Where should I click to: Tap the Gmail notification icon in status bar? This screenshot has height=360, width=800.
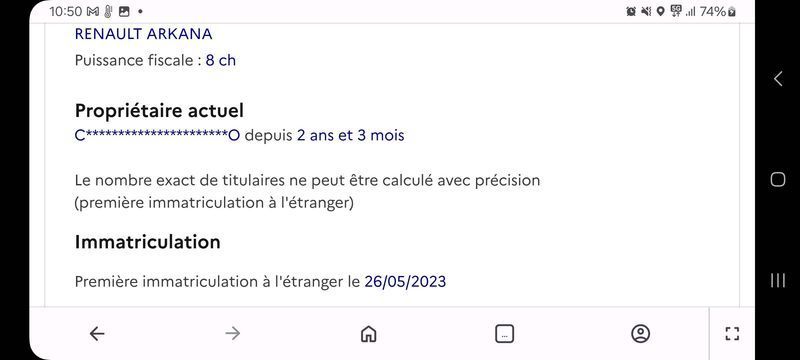point(93,11)
